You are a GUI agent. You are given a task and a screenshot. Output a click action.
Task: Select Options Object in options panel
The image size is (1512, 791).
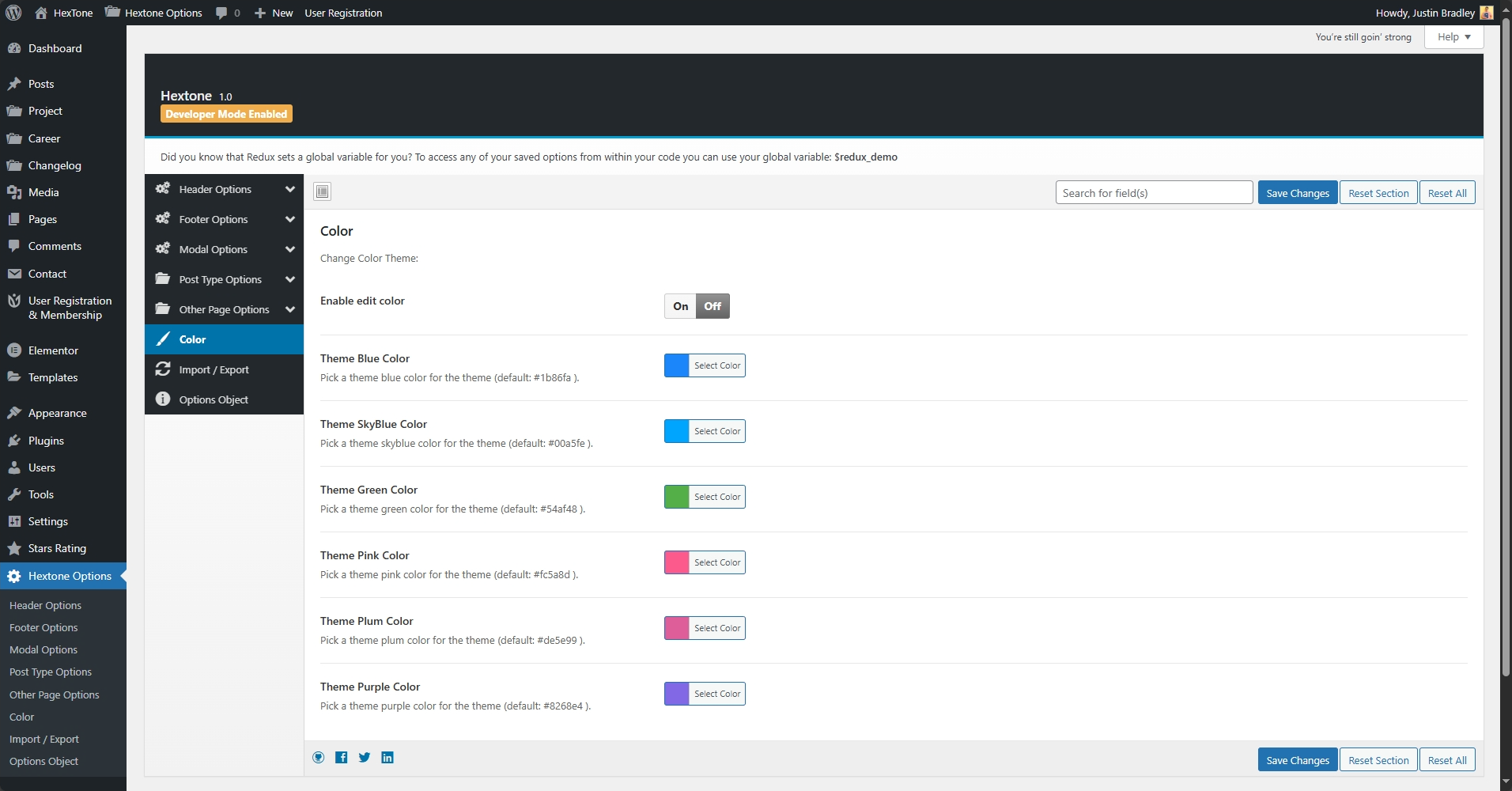(214, 399)
